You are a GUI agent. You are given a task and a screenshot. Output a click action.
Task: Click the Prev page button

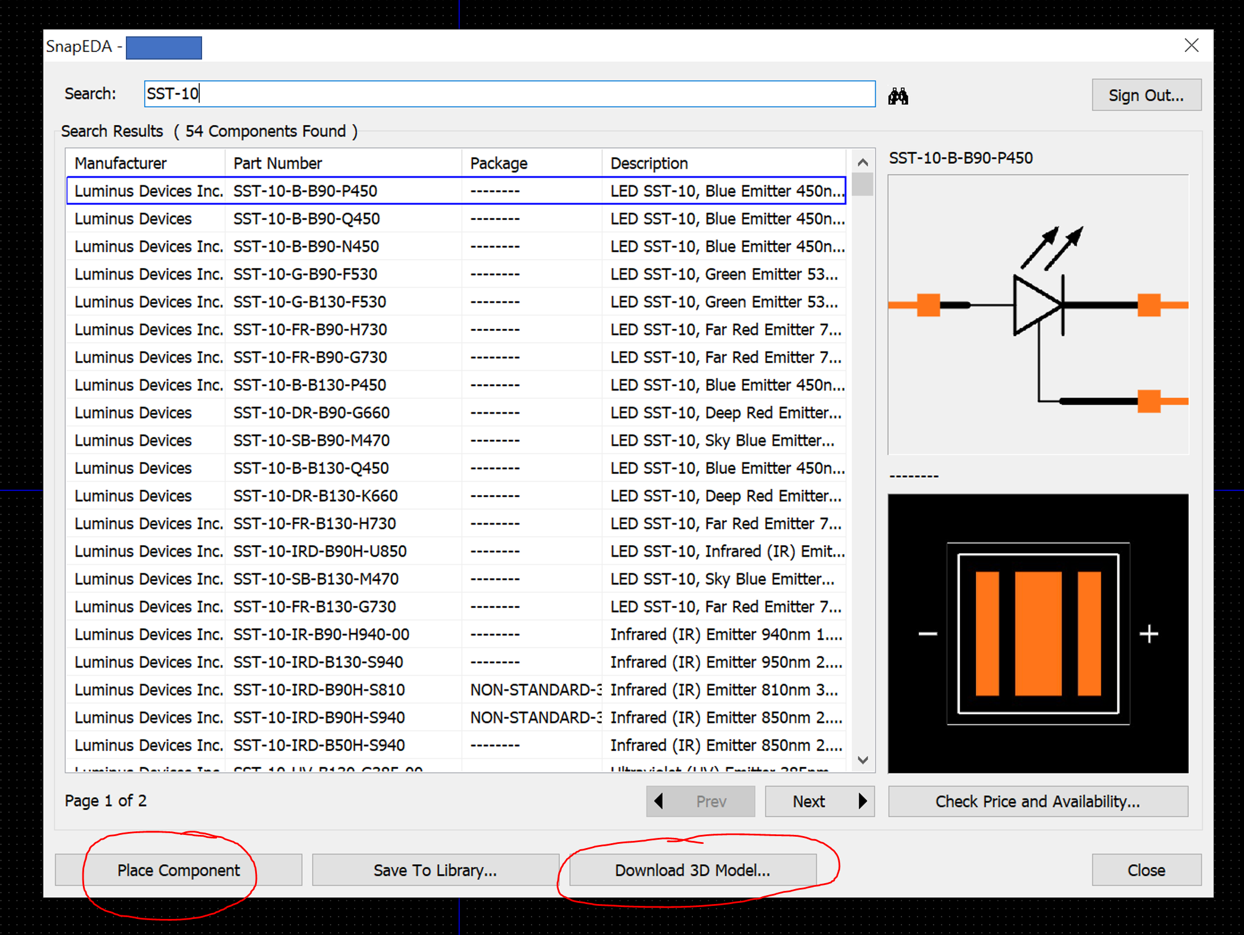[700, 801]
